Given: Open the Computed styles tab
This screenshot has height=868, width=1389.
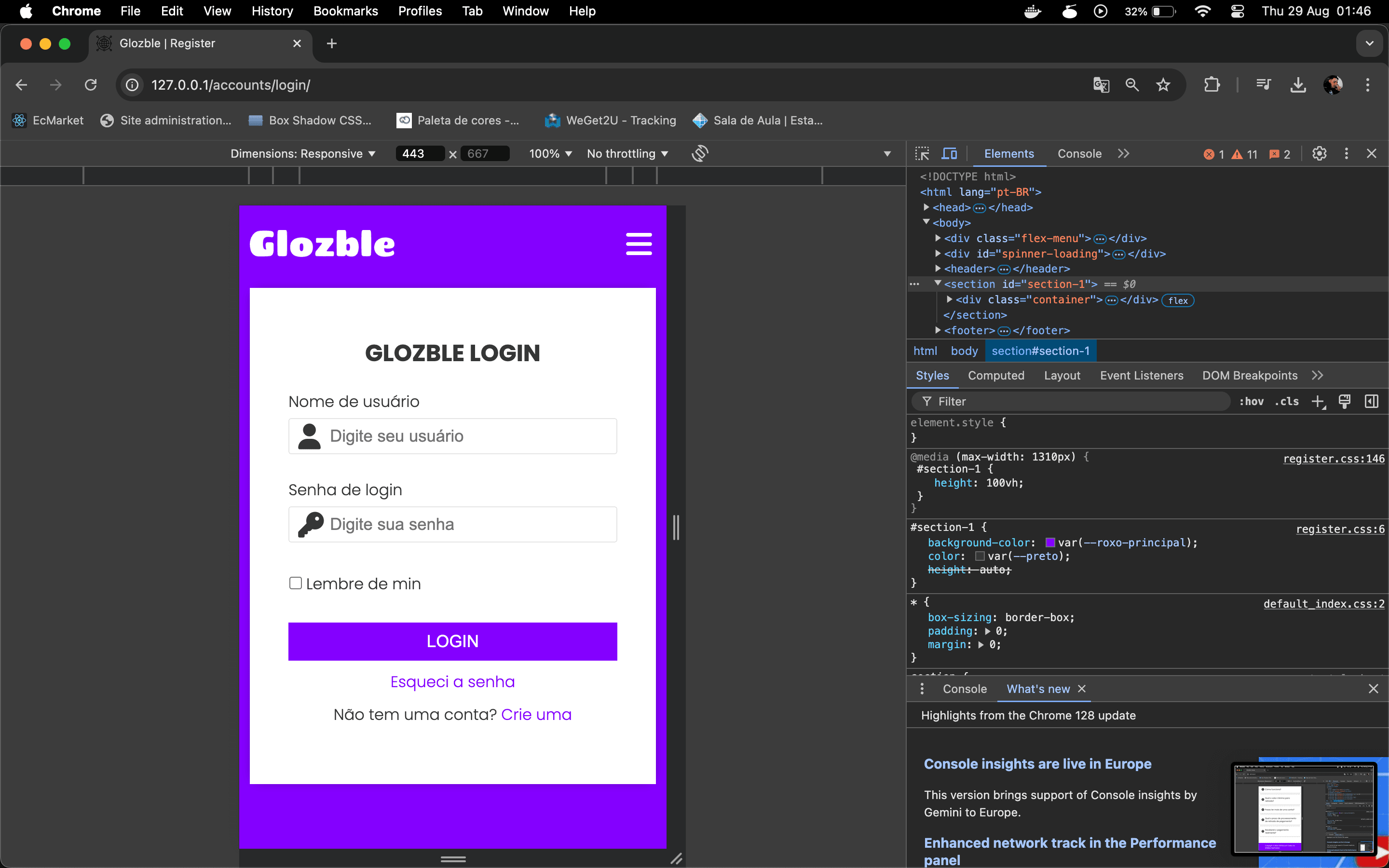Looking at the screenshot, I should [x=996, y=376].
